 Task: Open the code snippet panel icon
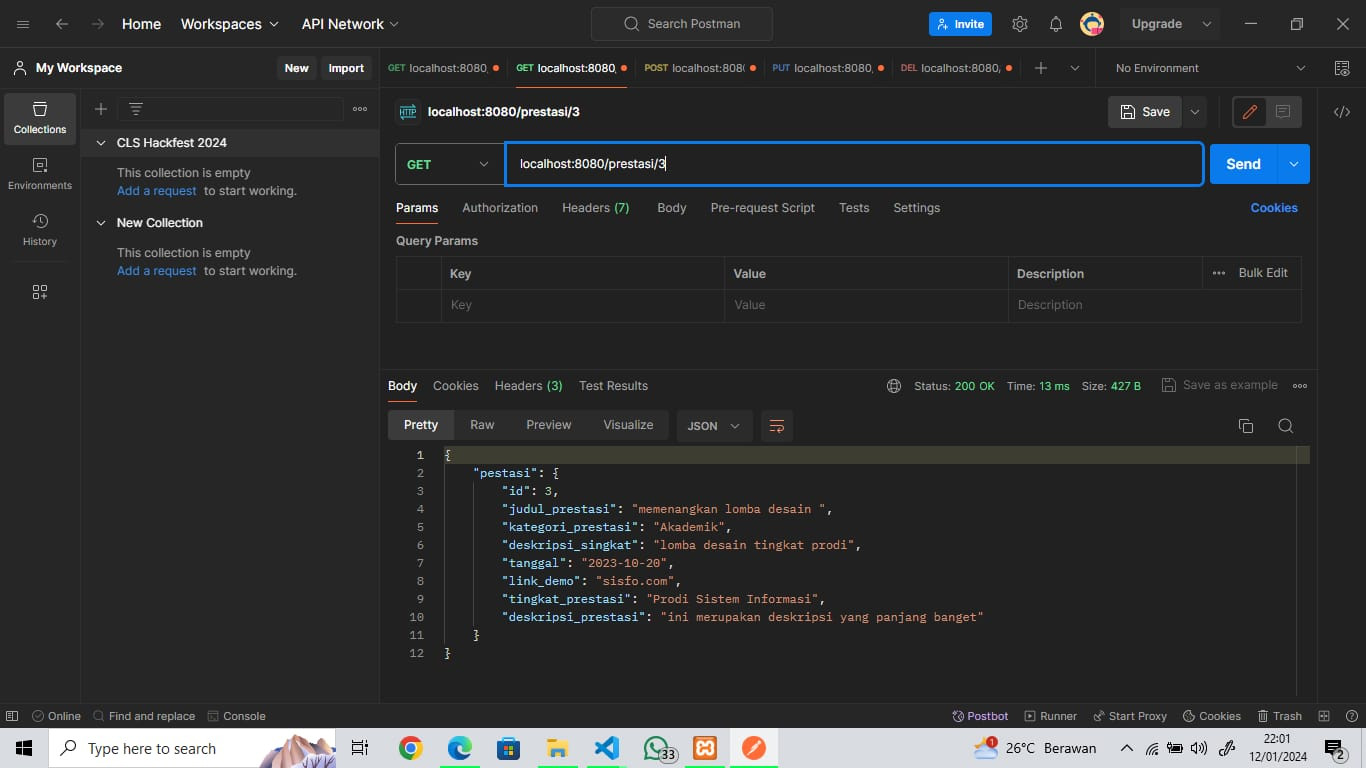click(x=1342, y=112)
